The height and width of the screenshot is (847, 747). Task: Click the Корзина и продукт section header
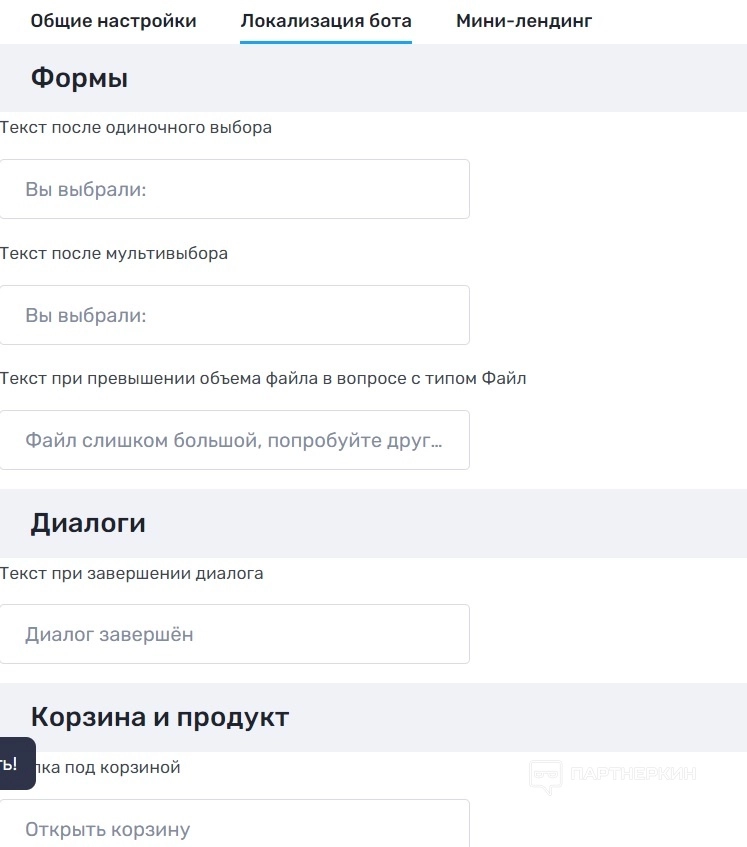click(x=160, y=717)
